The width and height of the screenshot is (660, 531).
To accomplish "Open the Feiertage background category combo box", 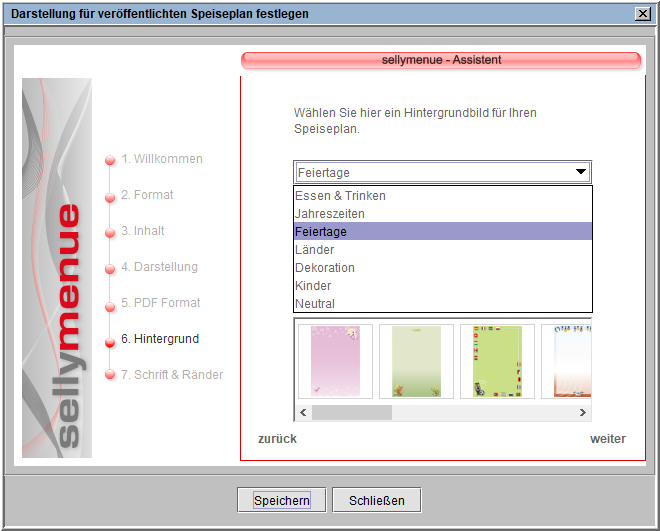I will point(442,172).
